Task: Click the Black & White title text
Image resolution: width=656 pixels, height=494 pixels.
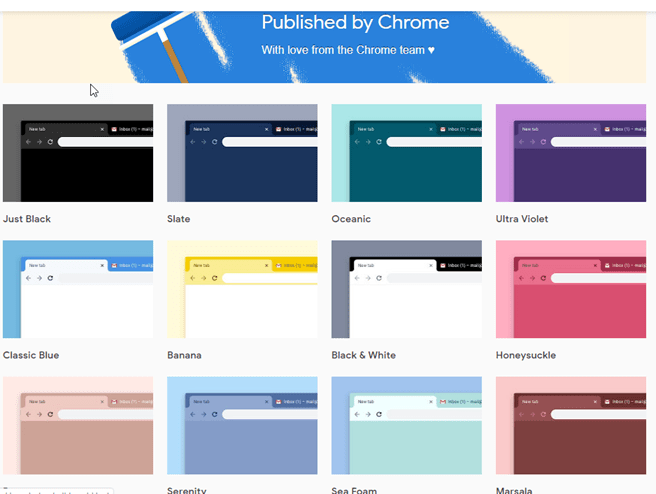Action: 364,355
